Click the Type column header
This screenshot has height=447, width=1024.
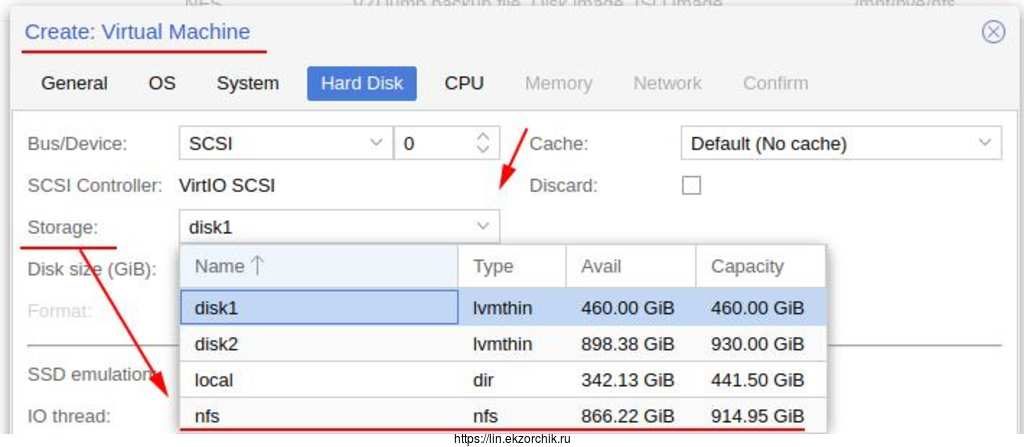[x=493, y=266]
